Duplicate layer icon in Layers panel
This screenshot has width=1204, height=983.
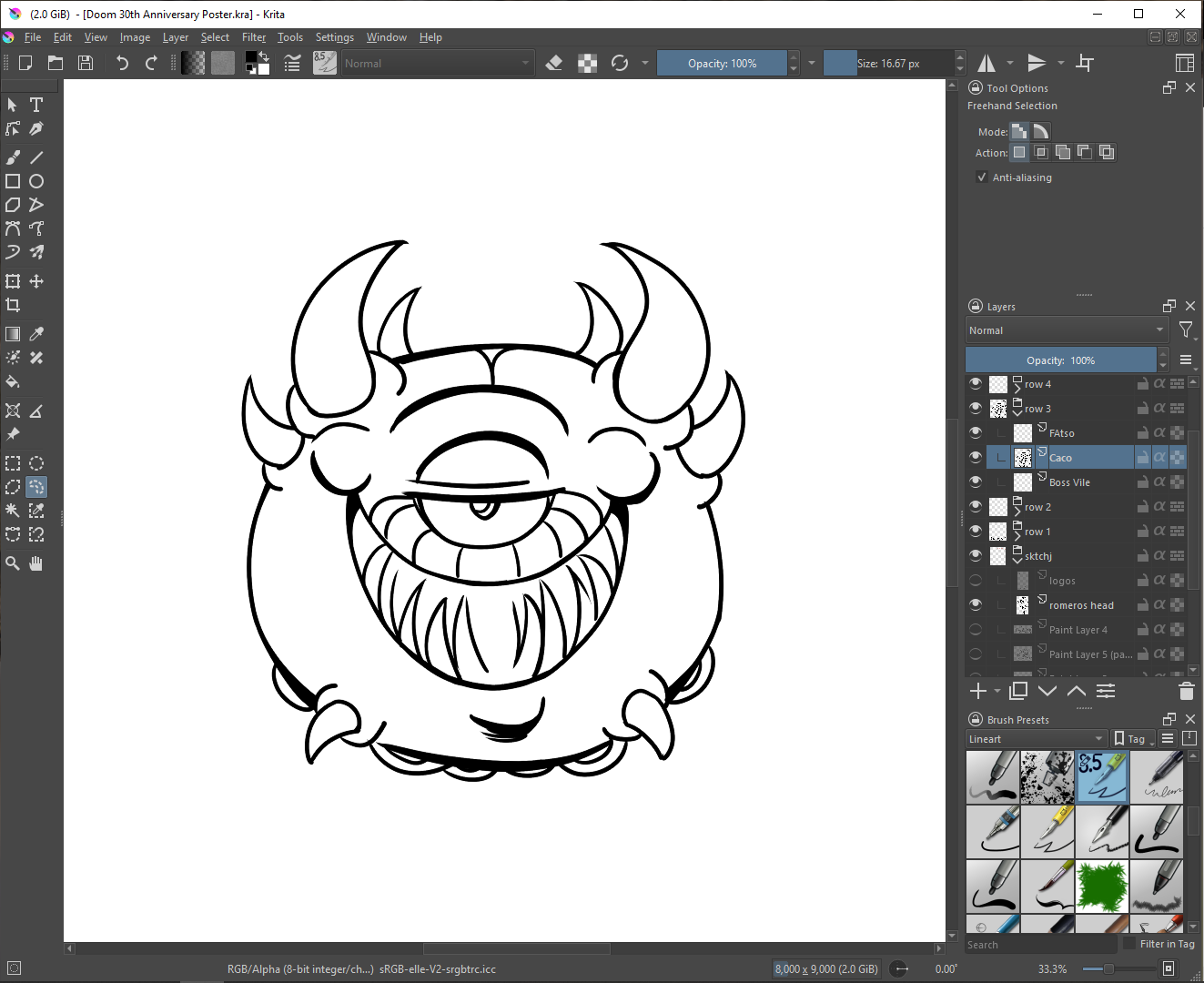(1018, 691)
